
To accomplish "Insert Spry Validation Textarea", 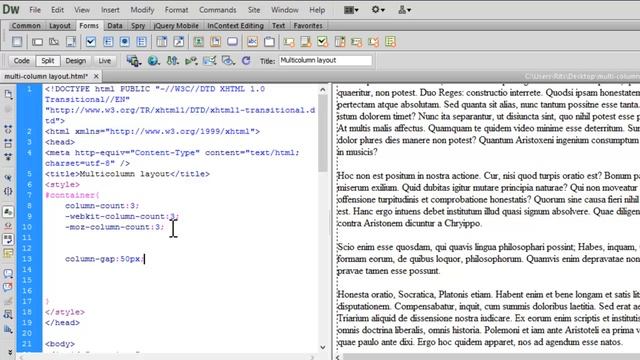I will 305,42.
